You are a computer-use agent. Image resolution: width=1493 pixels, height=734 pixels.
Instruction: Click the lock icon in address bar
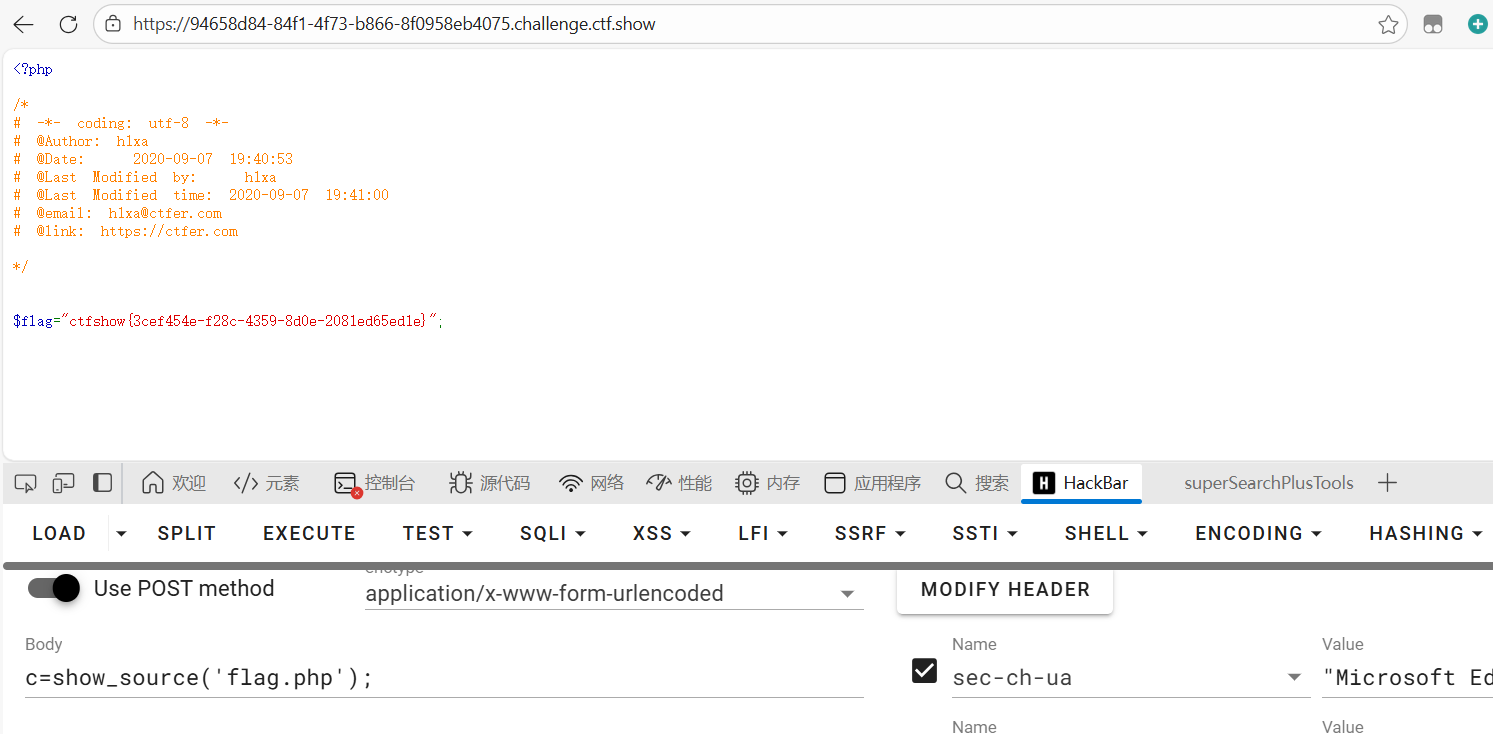pyautogui.click(x=113, y=24)
